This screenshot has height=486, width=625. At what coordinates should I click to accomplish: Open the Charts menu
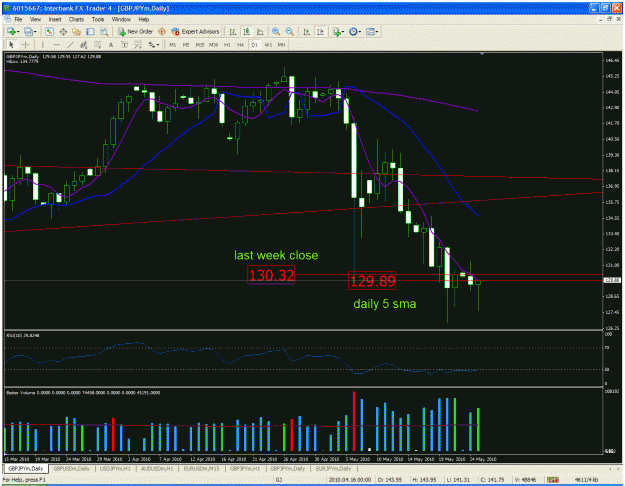click(76, 19)
